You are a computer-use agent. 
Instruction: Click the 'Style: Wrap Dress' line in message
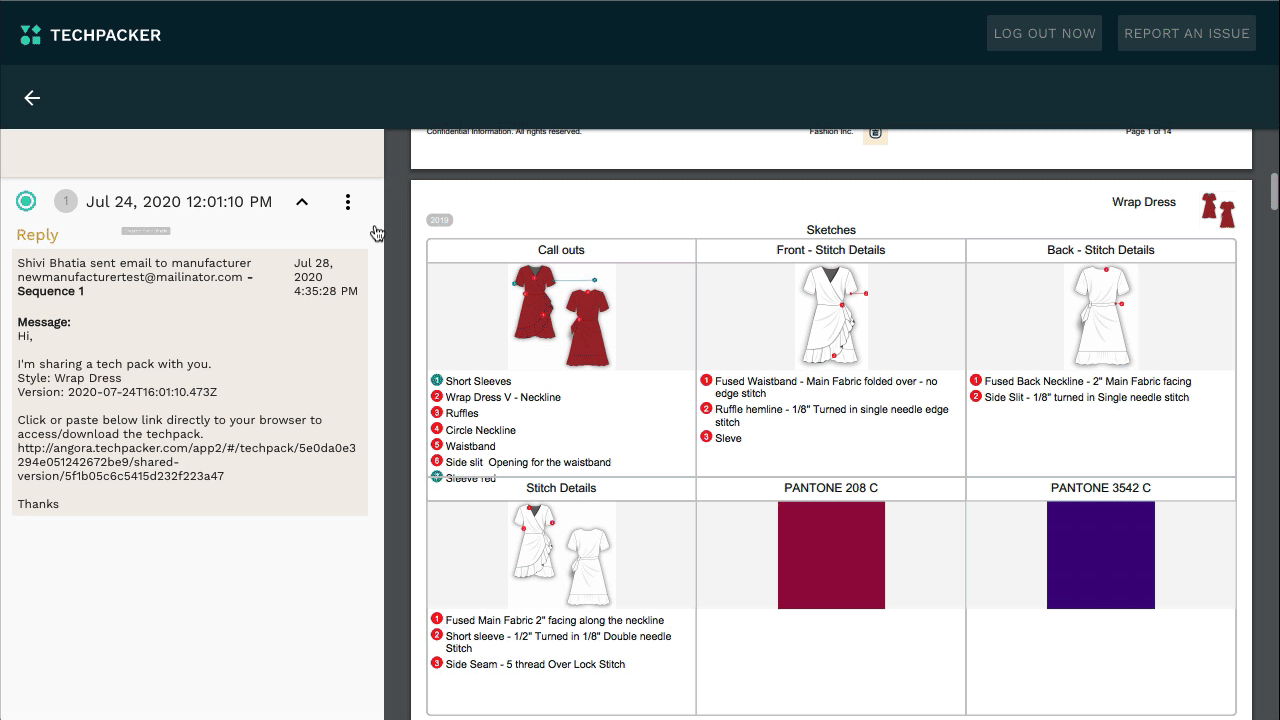(69, 378)
